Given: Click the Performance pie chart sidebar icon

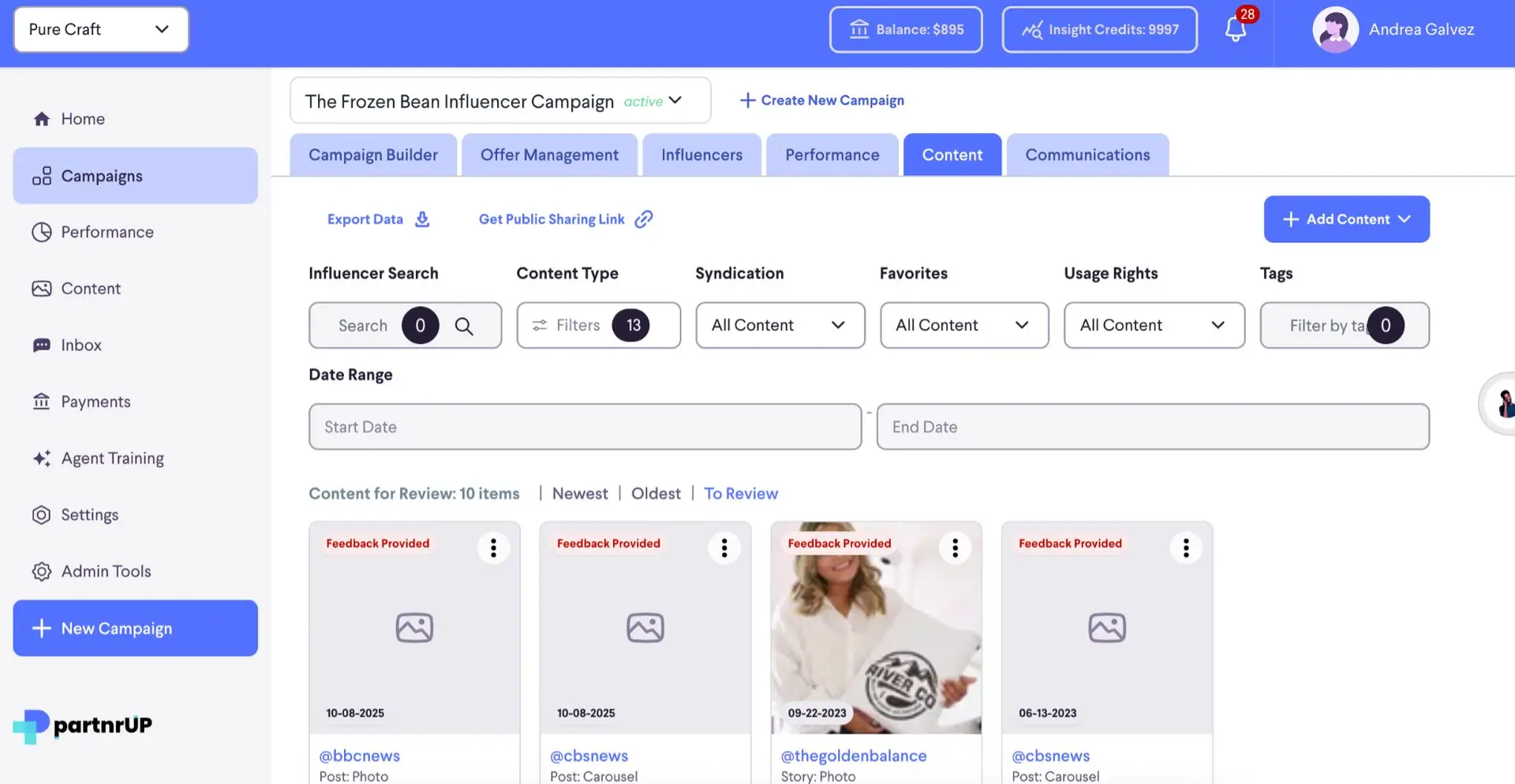Looking at the screenshot, I should (42, 232).
